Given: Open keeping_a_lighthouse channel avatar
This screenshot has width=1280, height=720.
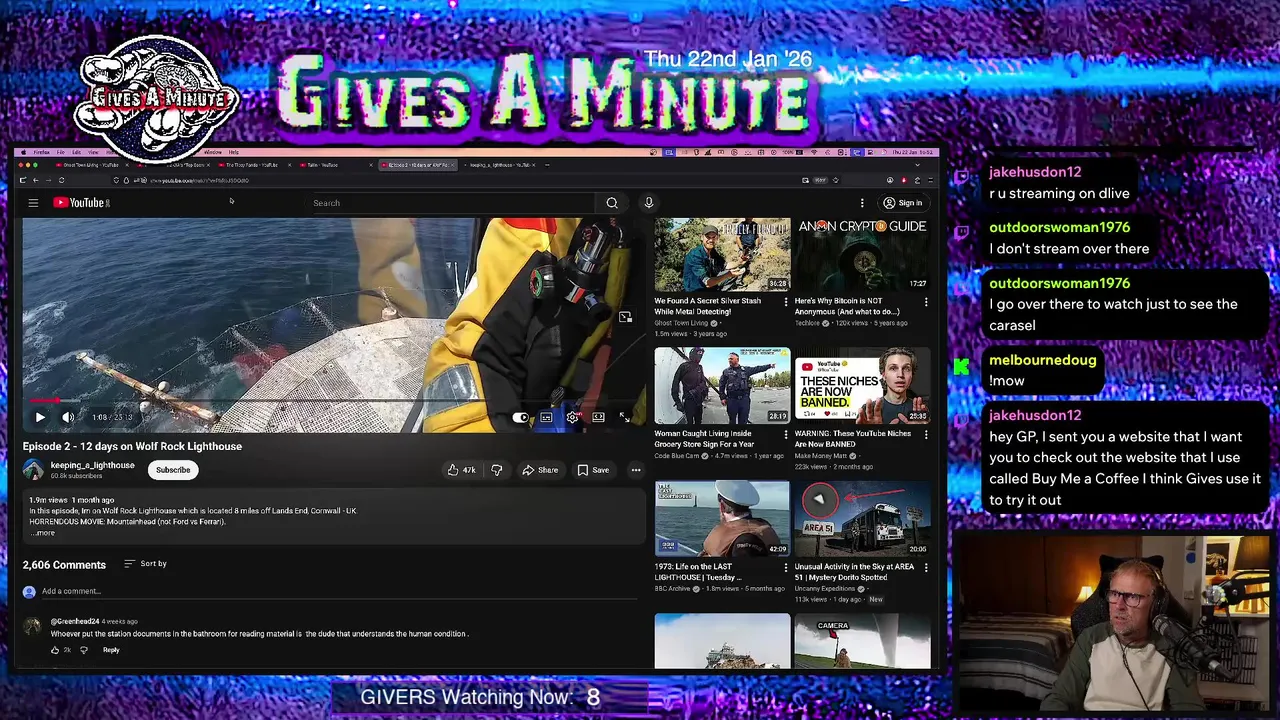Looking at the screenshot, I should point(33,469).
